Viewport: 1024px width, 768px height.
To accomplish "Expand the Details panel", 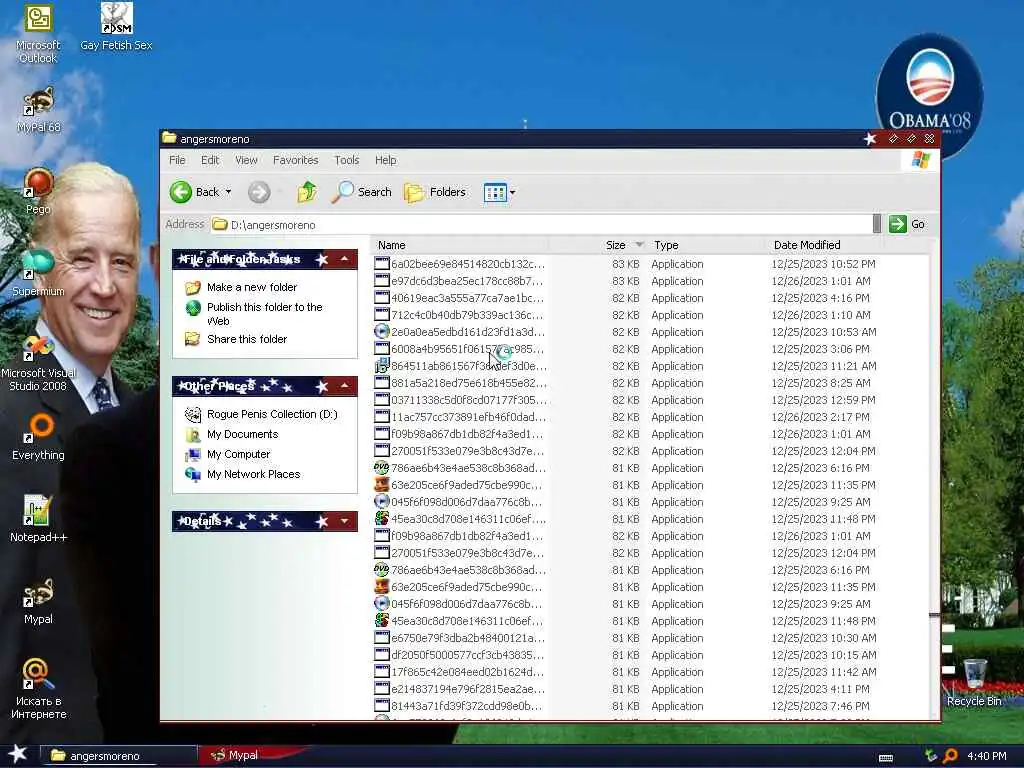I will pyautogui.click(x=344, y=520).
